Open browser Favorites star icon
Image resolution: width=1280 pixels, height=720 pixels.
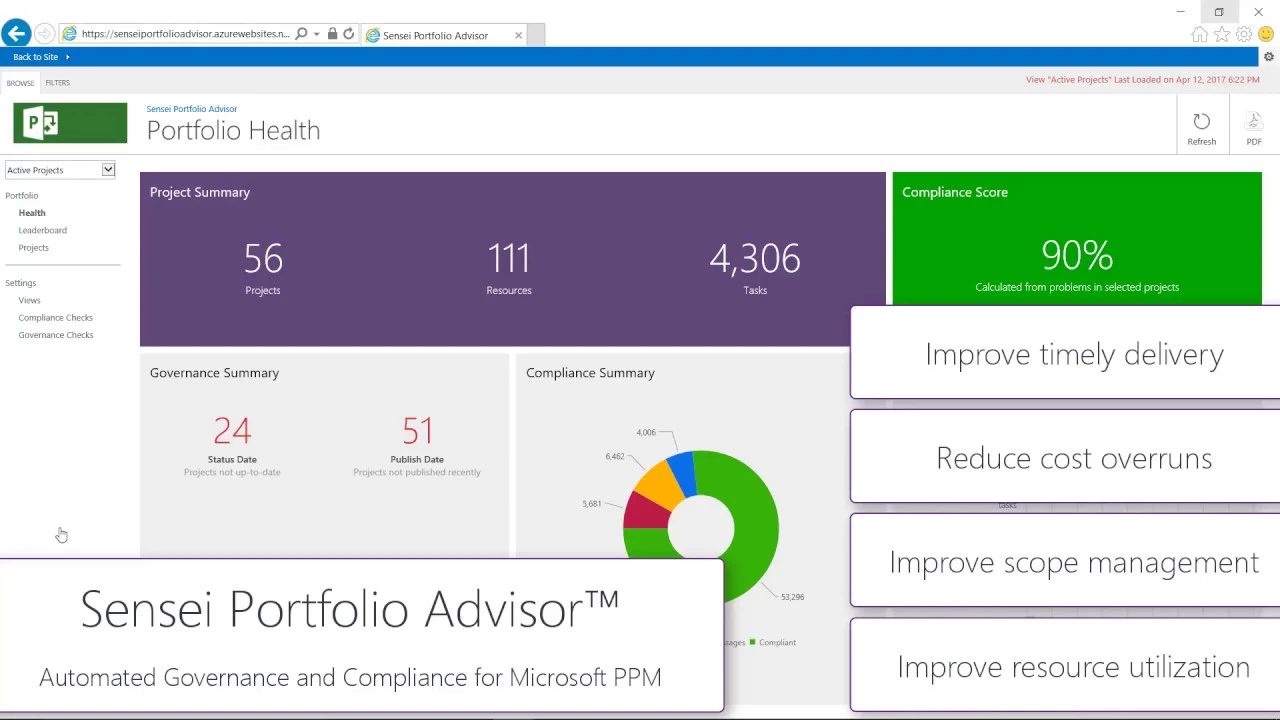pyautogui.click(x=1221, y=35)
